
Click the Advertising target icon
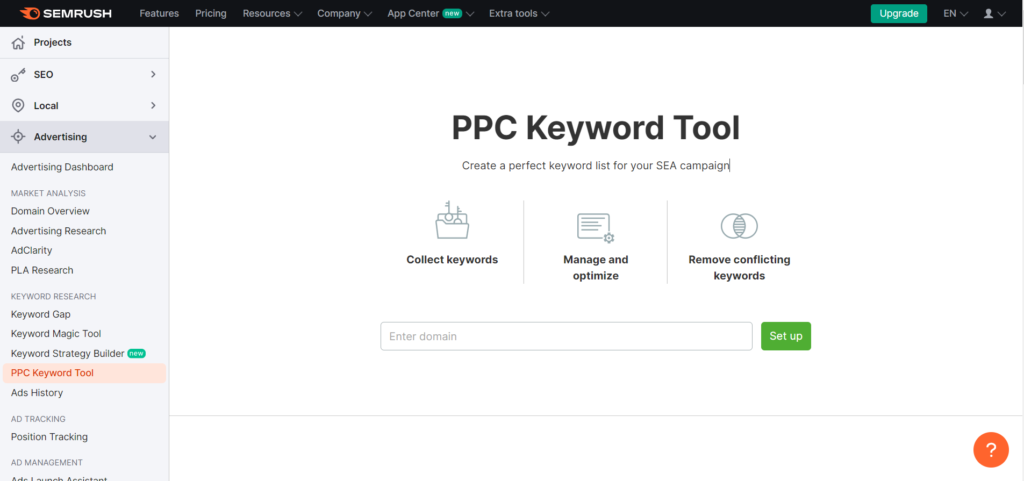pyautogui.click(x=18, y=137)
